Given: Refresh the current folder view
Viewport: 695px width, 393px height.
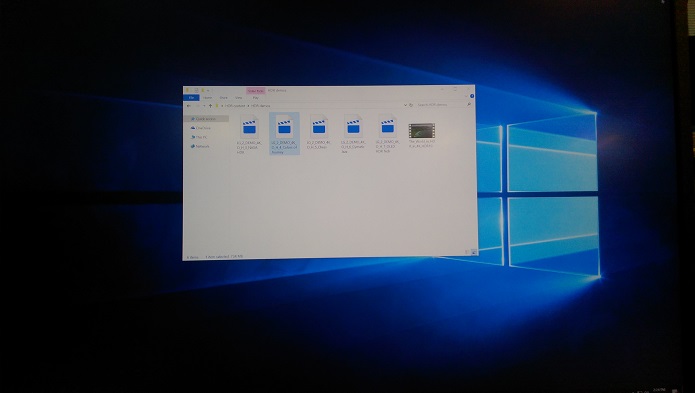Looking at the screenshot, I should click(x=411, y=105).
